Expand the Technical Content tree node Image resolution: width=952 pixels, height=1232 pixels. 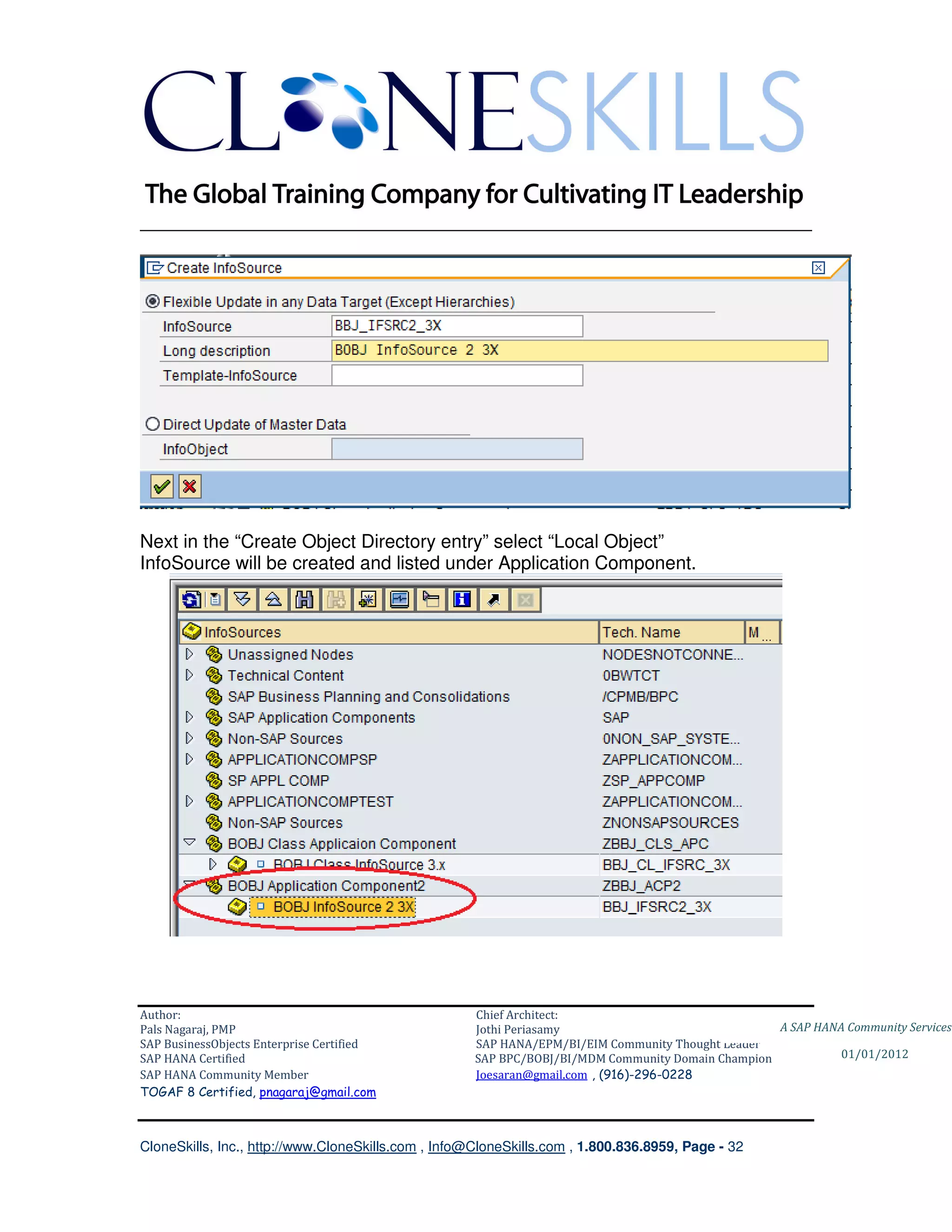pos(190,675)
